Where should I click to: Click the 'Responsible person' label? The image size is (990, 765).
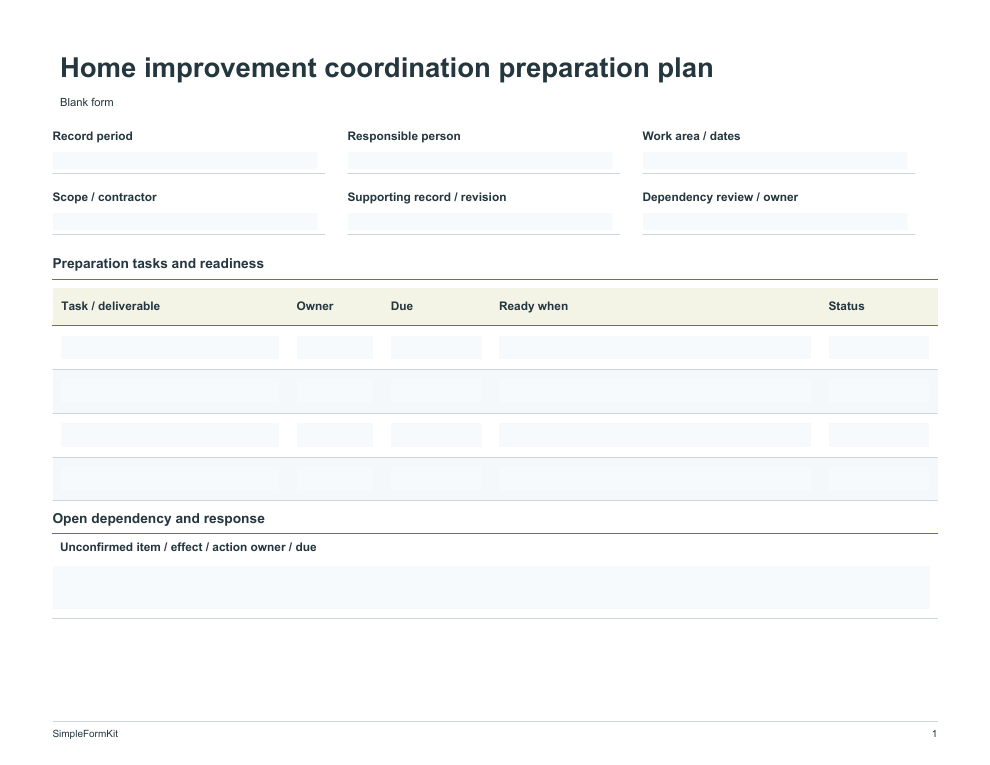coord(403,136)
